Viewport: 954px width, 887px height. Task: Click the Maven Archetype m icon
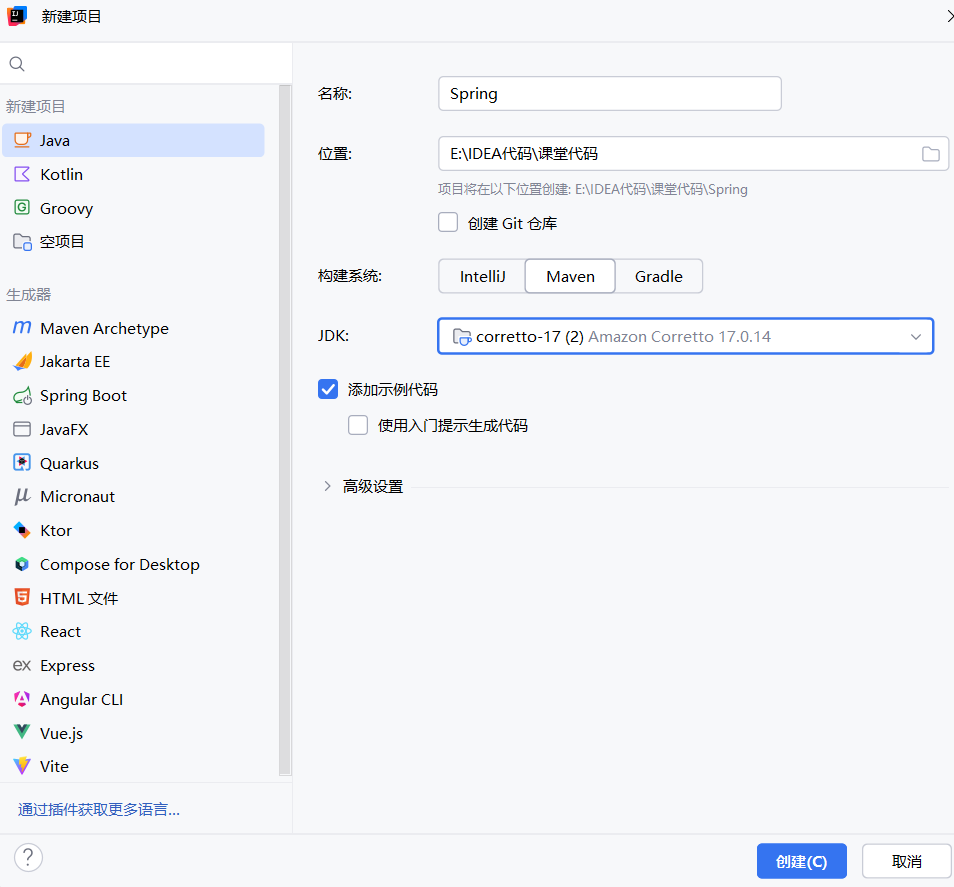22,327
